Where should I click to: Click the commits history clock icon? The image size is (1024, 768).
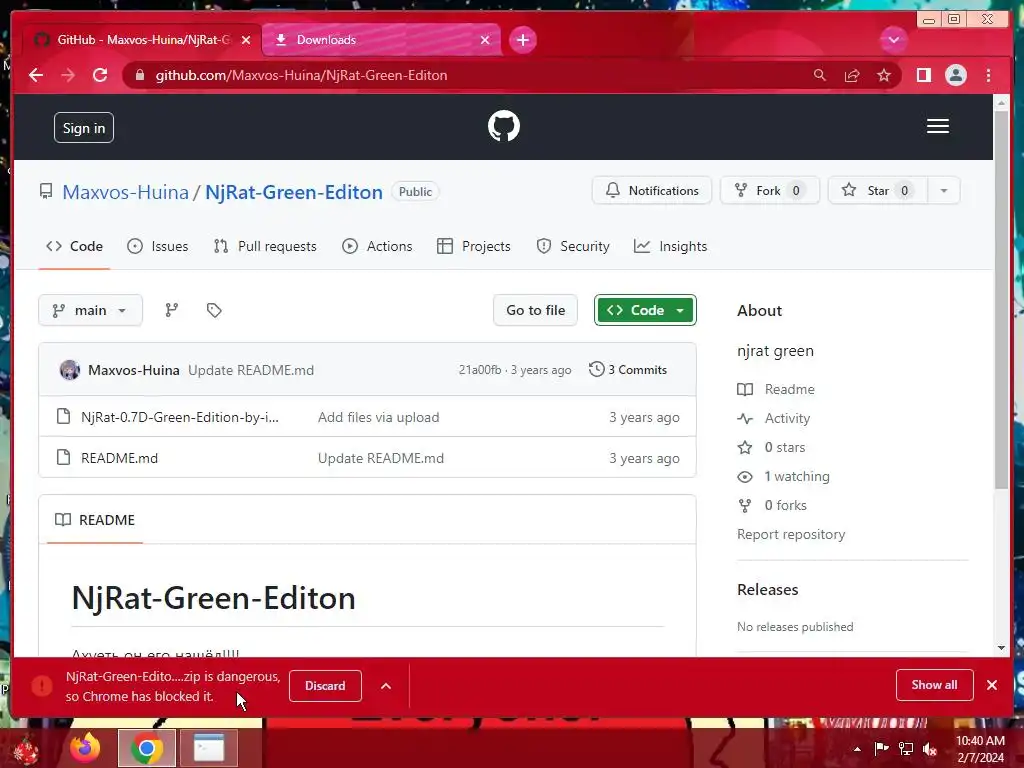point(596,369)
